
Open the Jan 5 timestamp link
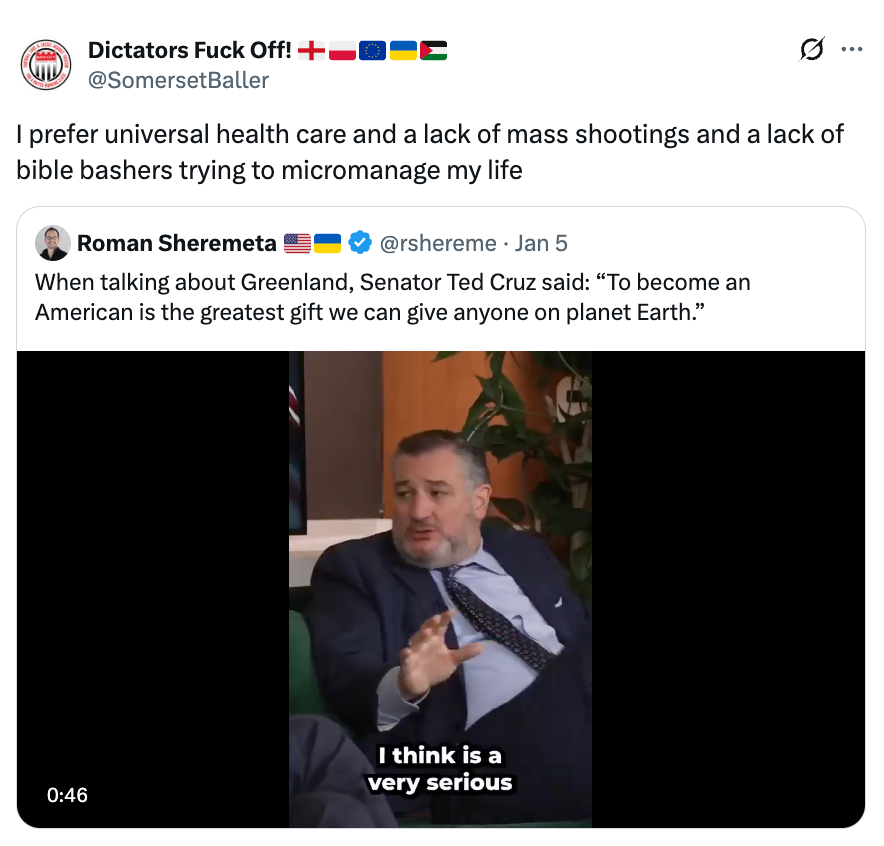point(541,243)
